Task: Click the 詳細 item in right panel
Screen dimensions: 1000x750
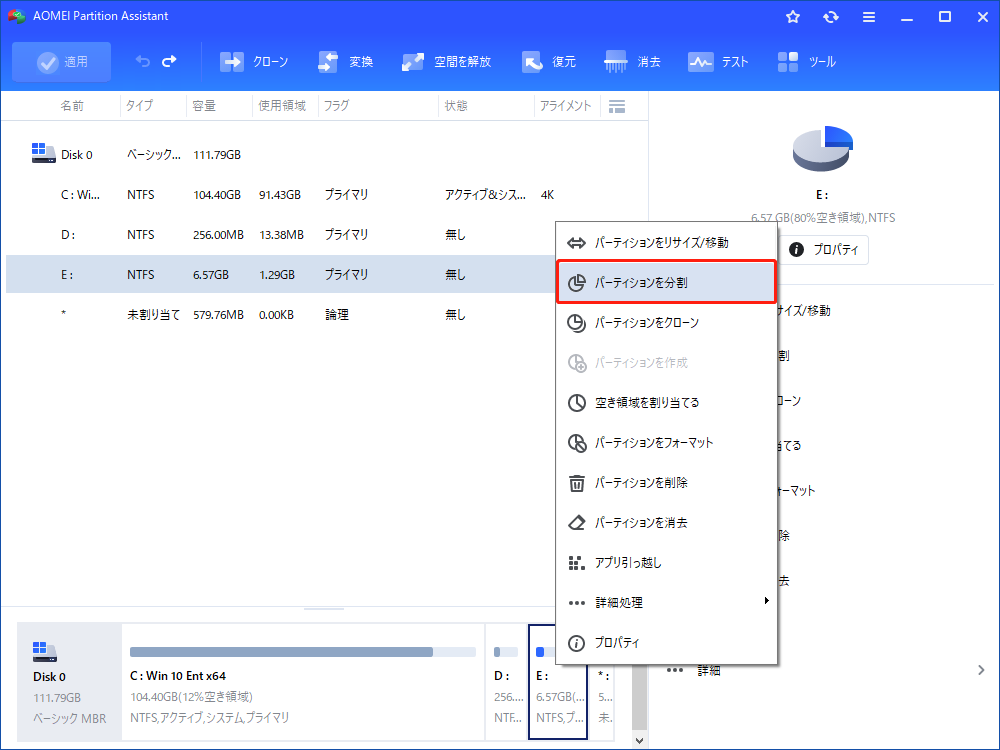Action: tap(709, 670)
